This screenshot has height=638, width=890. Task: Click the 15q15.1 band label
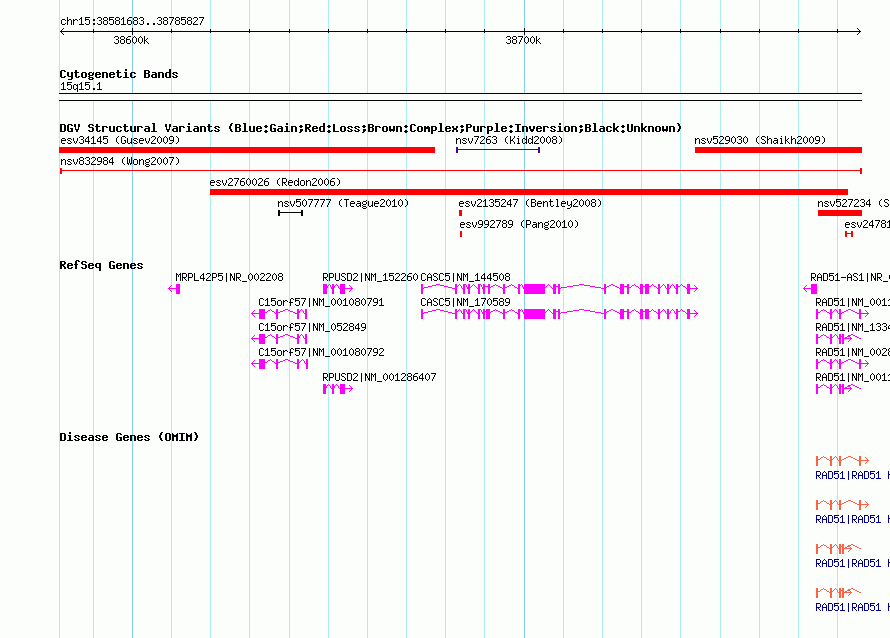tap(81, 86)
